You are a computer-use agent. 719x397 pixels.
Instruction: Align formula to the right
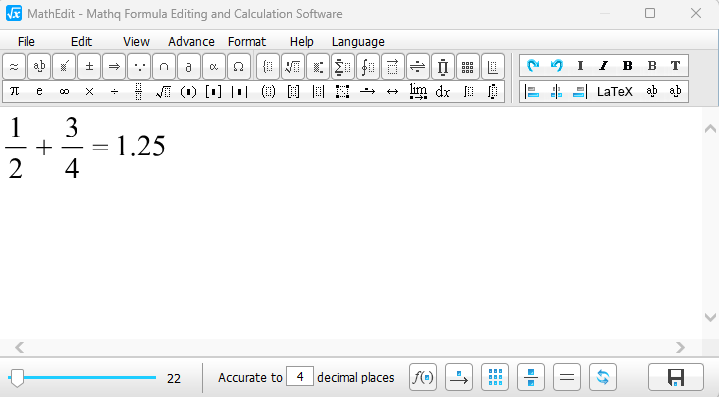click(x=580, y=92)
